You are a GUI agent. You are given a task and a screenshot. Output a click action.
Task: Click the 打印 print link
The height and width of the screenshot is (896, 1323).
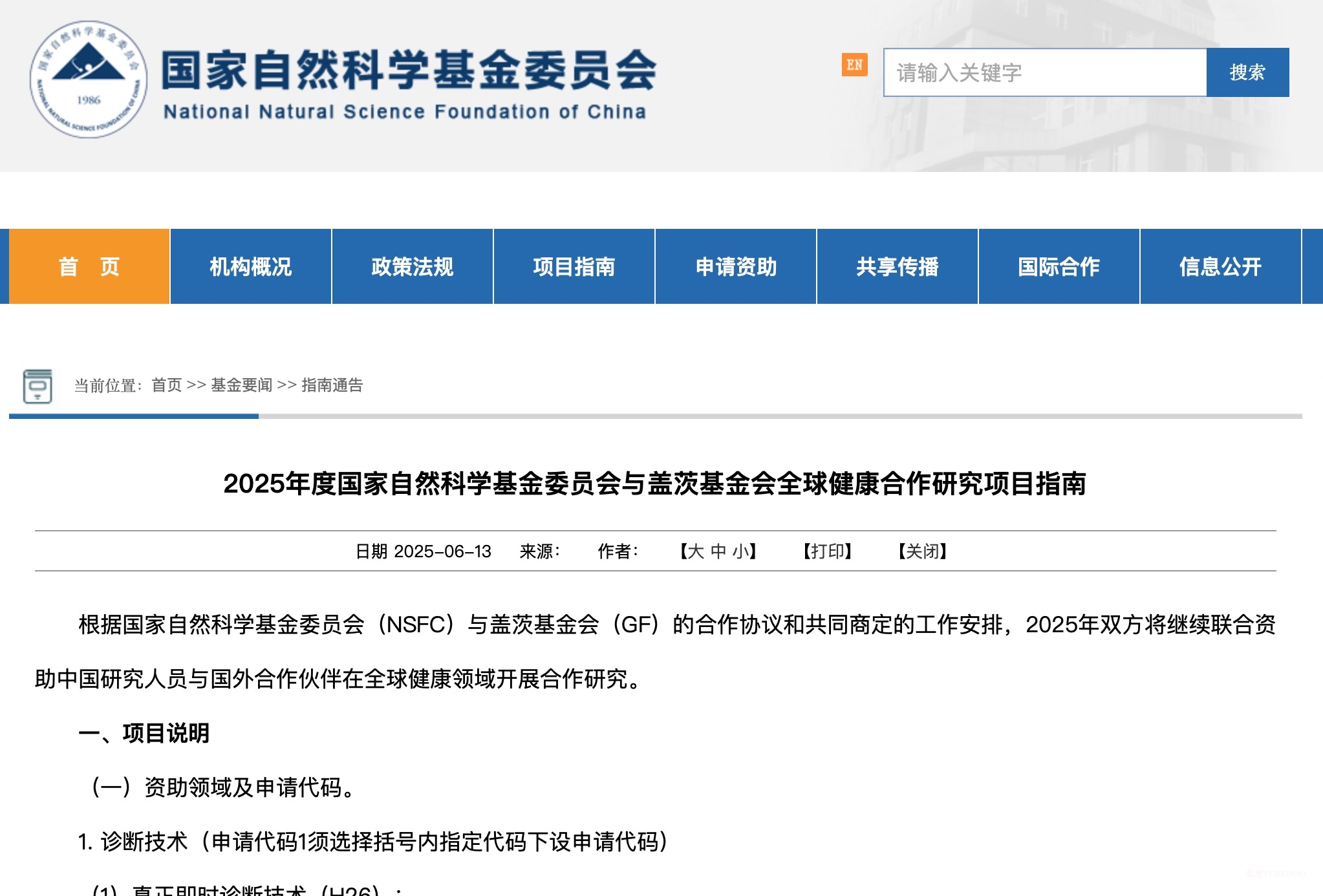[x=828, y=551]
